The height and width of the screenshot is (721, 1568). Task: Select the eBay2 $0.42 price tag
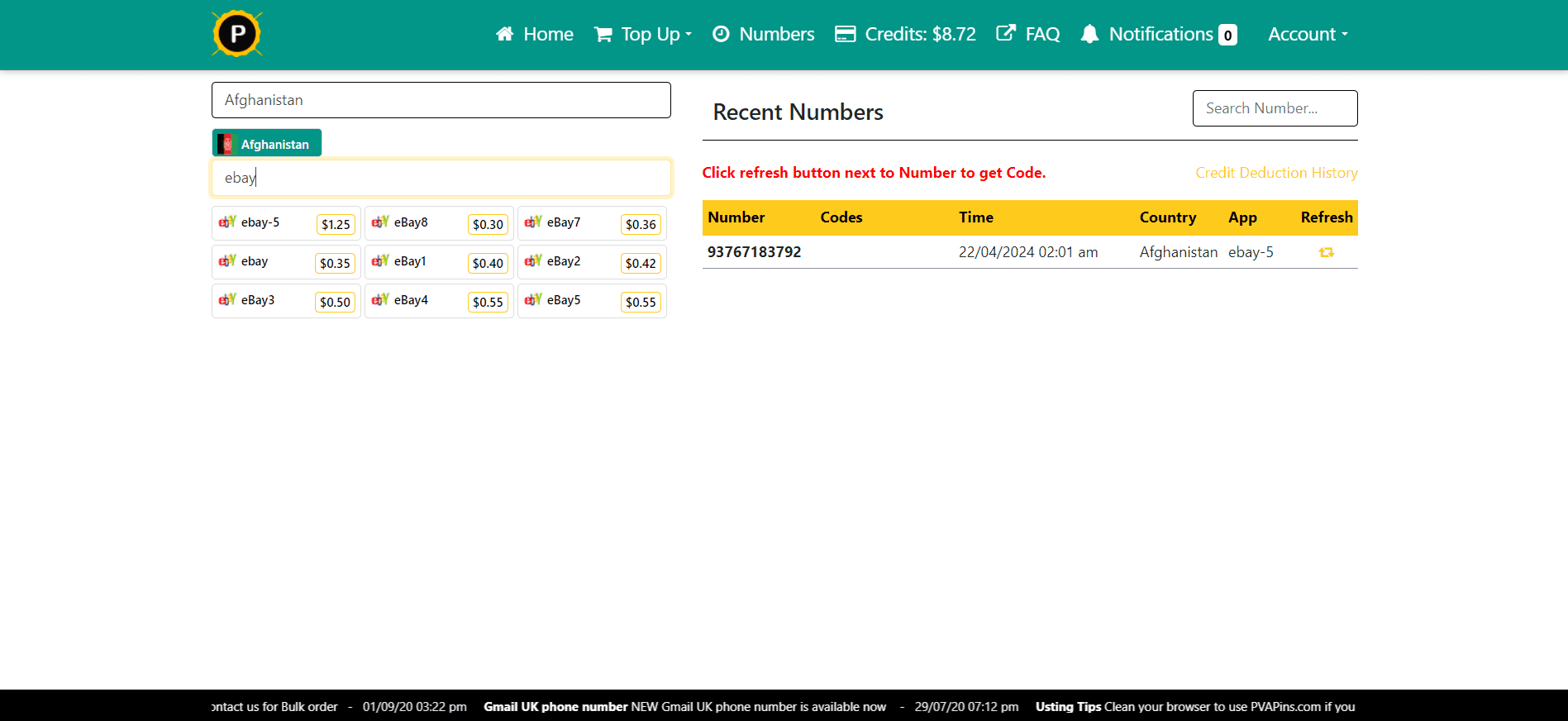(x=641, y=263)
